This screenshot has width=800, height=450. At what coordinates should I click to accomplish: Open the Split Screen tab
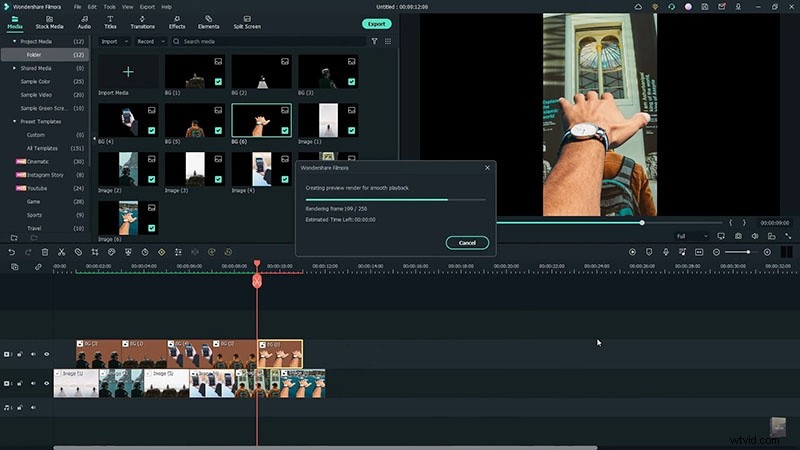[x=247, y=22]
